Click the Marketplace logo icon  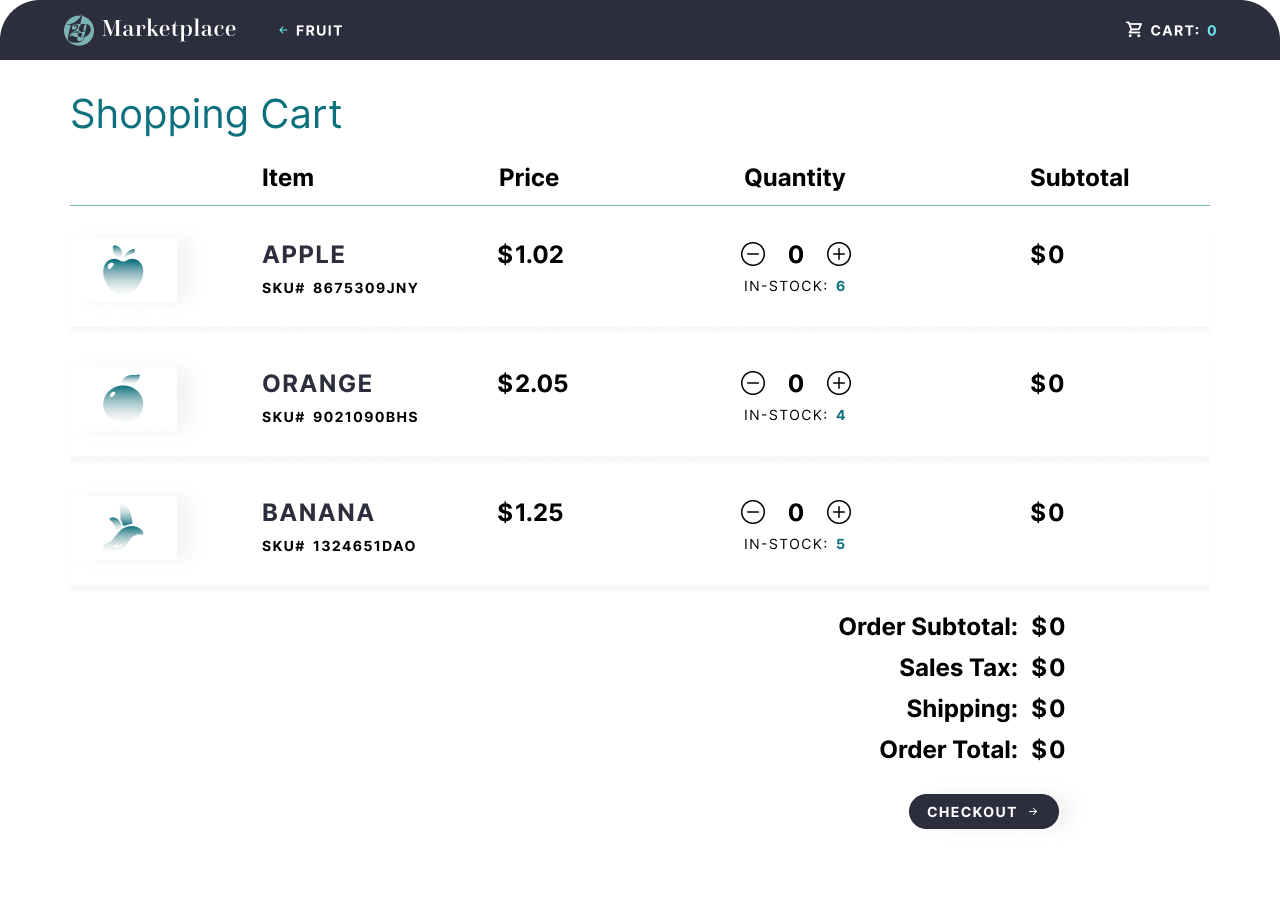coord(79,30)
